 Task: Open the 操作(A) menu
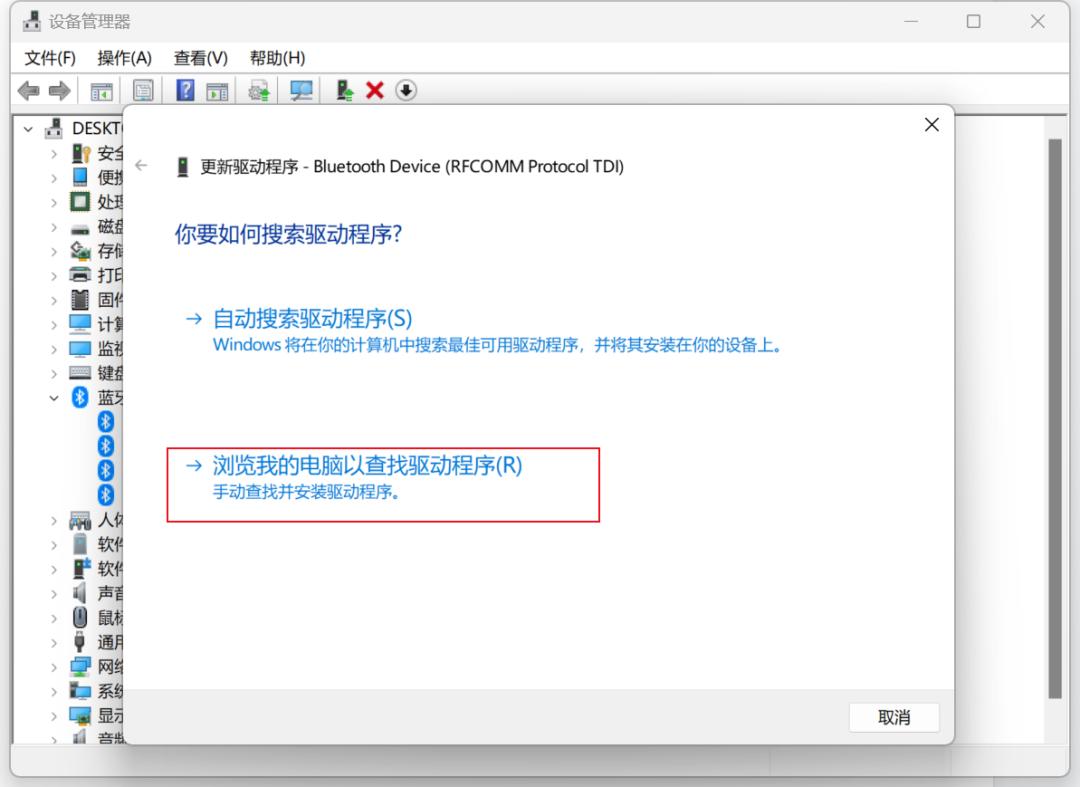(x=124, y=58)
